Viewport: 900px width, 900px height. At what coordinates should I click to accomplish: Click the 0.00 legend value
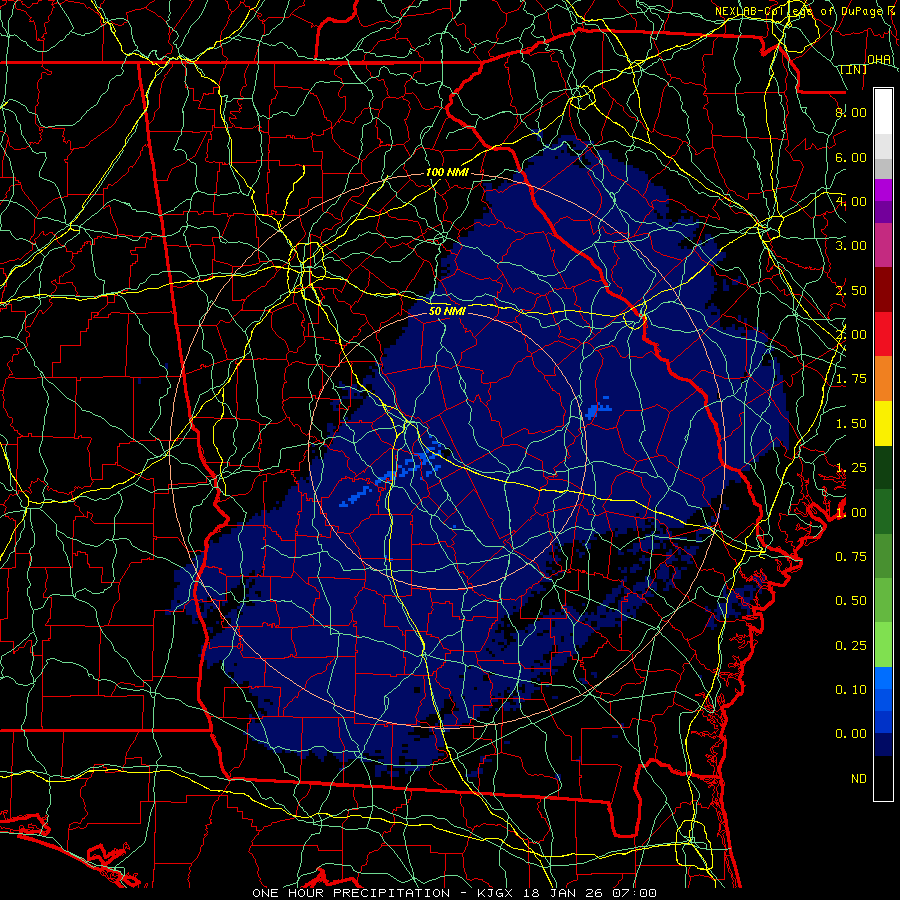pos(851,734)
